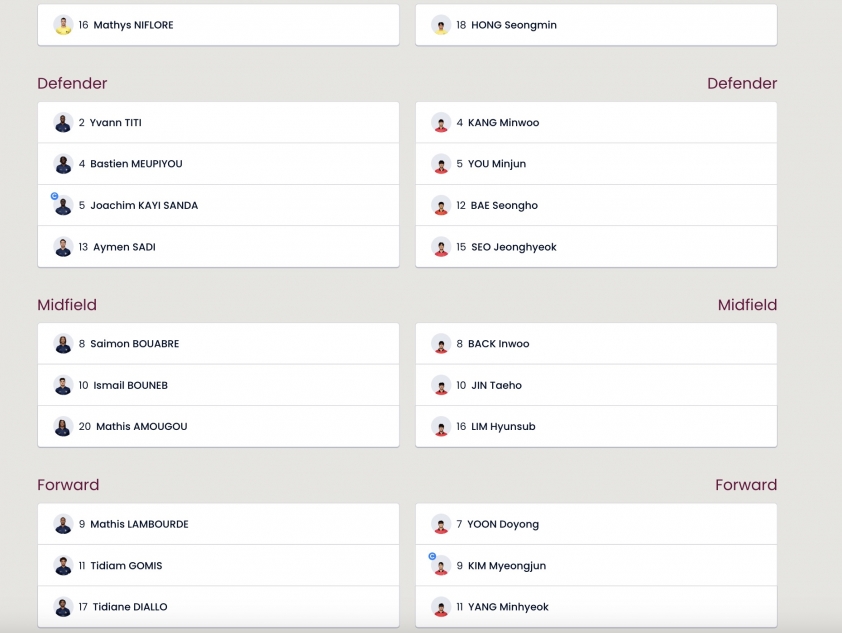Click KANG Minwoo's avatar image

pos(441,122)
